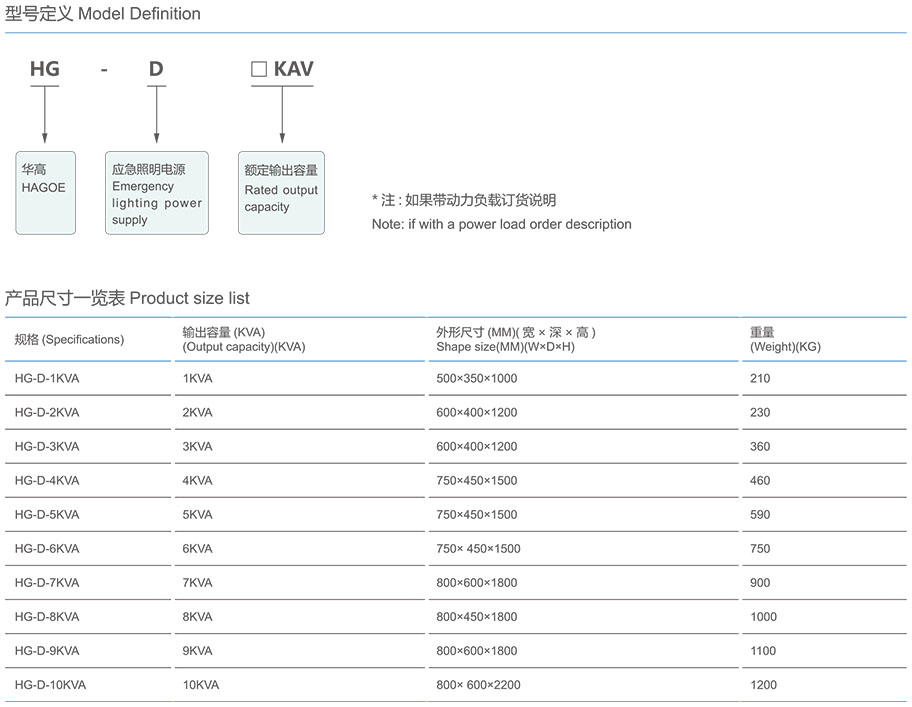Click the empty square before KAV
Image resolution: width=912 pixels, height=707 pixels.
pos(258,70)
